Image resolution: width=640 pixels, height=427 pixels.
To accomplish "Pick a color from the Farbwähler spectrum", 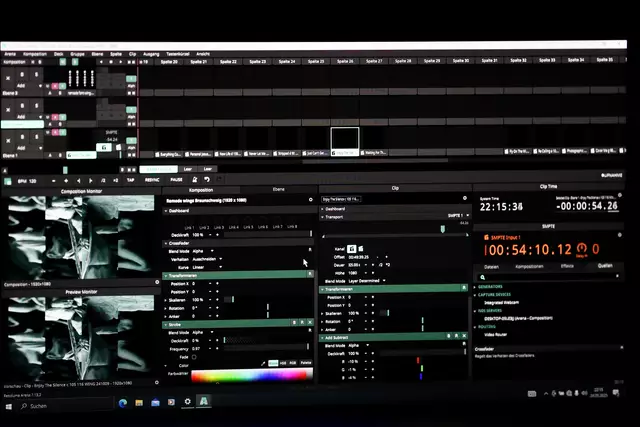I will click(x=250, y=376).
